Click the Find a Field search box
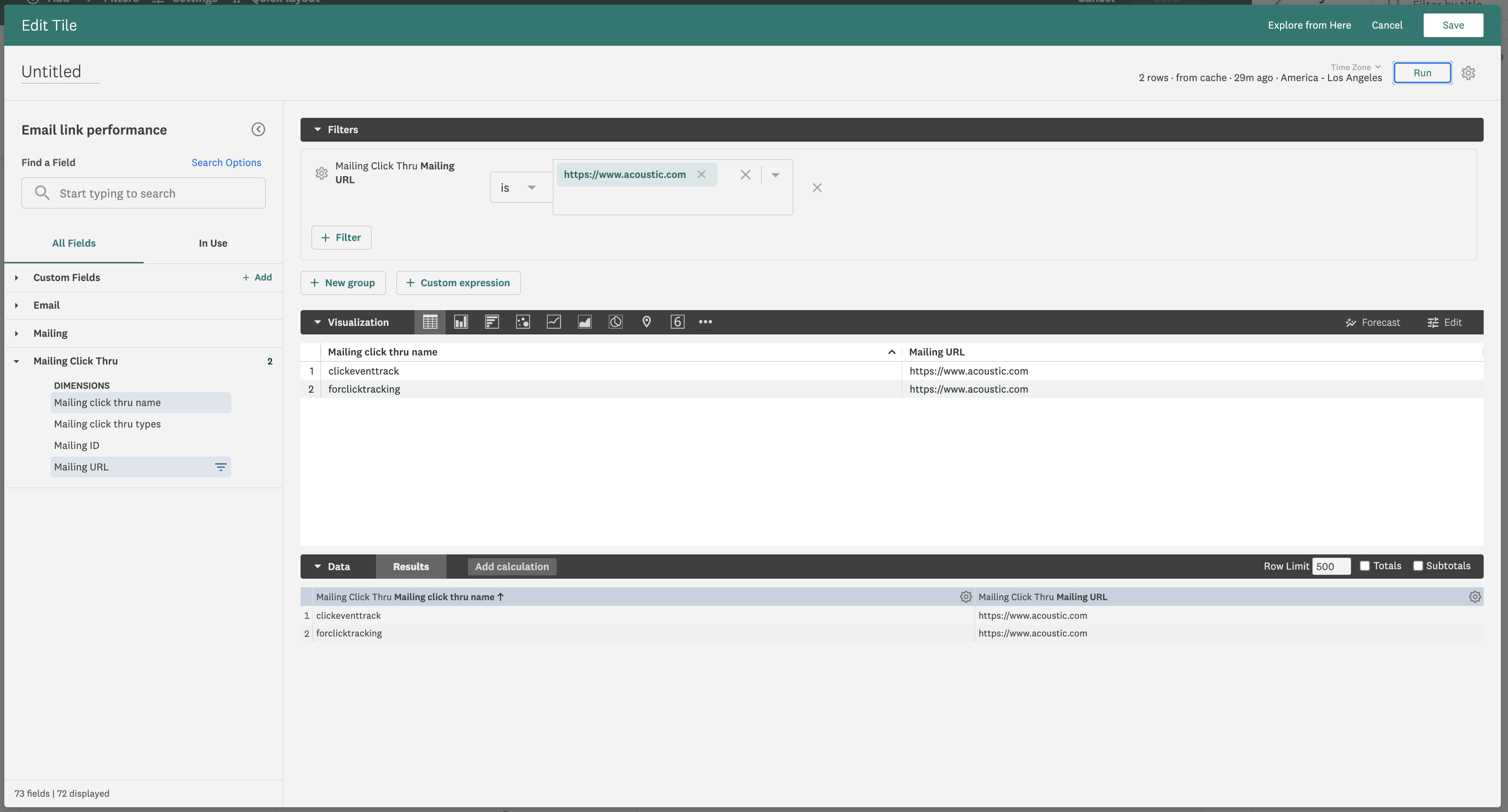The height and width of the screenshot is (812, 1508). coord(144,193)
